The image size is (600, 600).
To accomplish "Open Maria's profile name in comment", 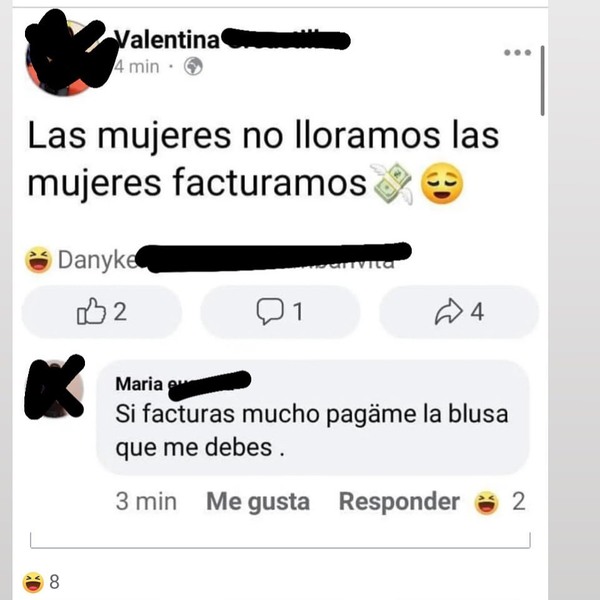I will [x=139, y=384].
